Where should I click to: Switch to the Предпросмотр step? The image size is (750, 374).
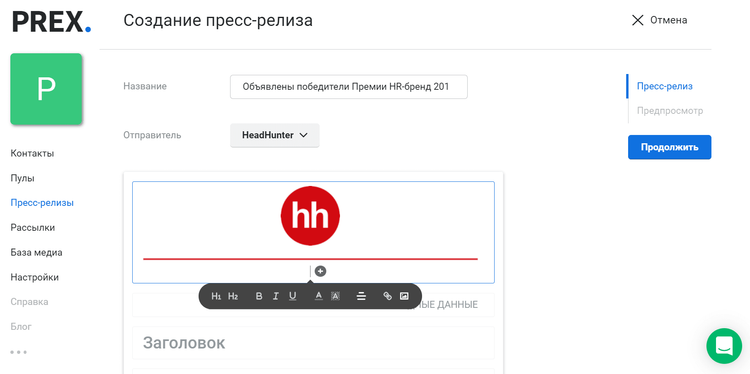coord(670,111)
